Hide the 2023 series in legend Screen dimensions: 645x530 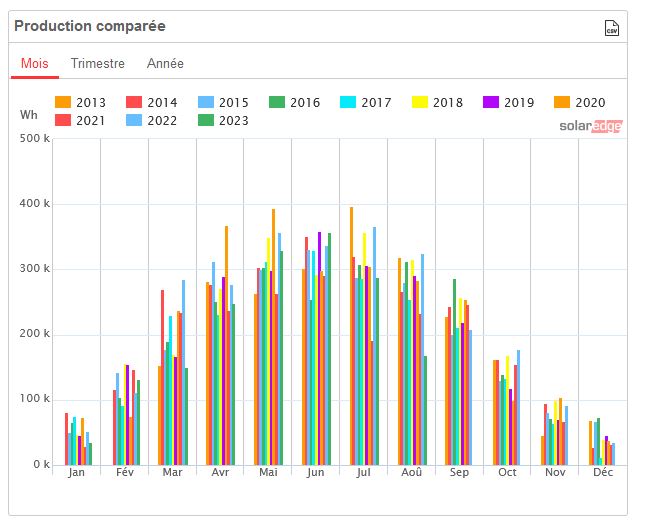(x=223, y=120)
